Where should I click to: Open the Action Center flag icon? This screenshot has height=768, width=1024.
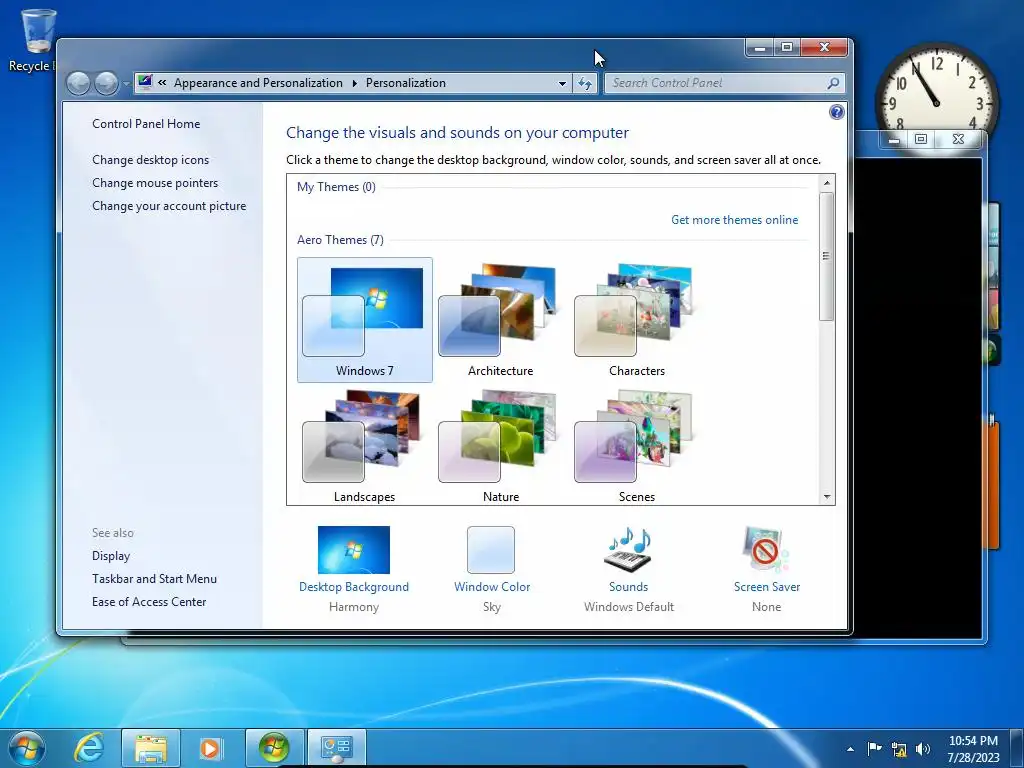click(x=874, y=748)
